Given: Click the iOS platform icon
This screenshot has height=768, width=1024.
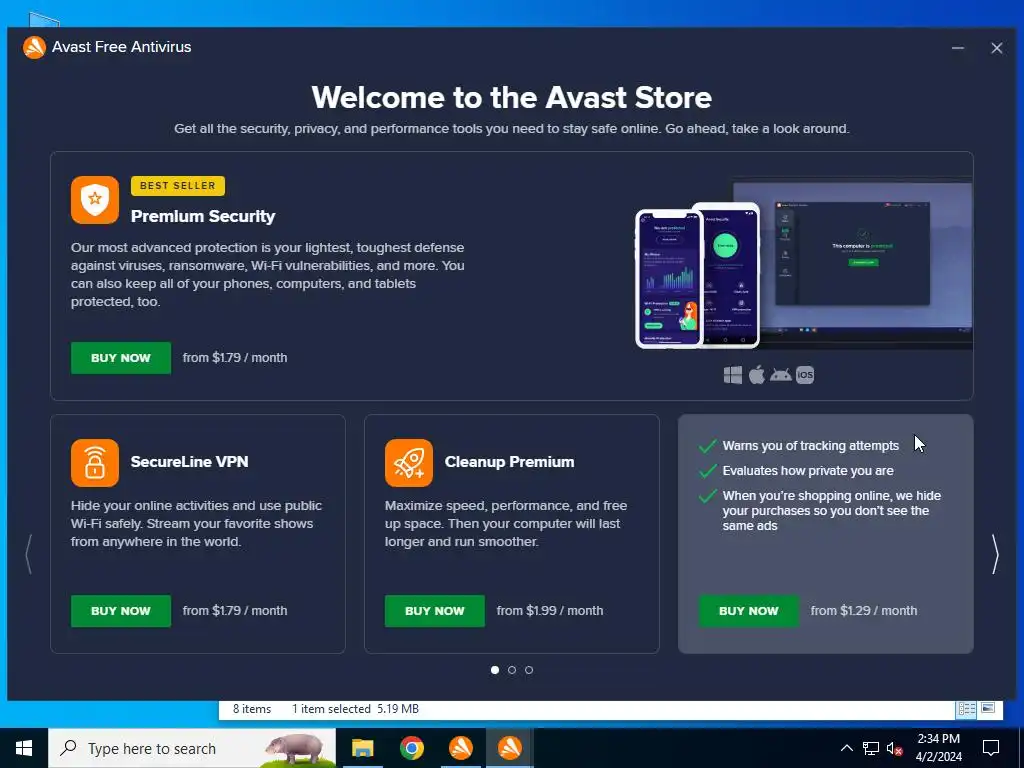Looking at the screenshot, I should [805, 375].
